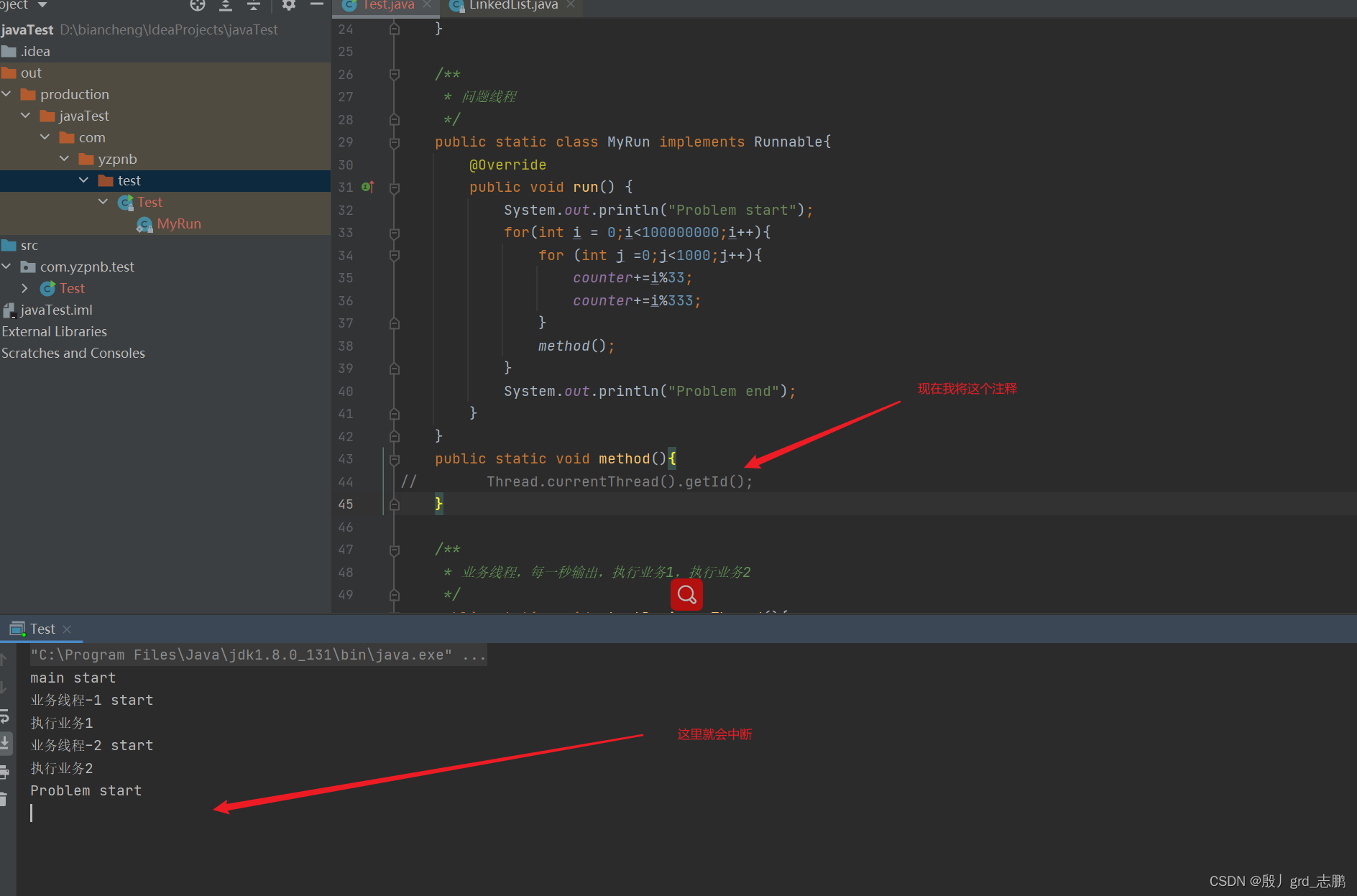The height and width of the screenshot is (896, 1357).
Task: Select the .idea folder
Action: coord(165,51)
